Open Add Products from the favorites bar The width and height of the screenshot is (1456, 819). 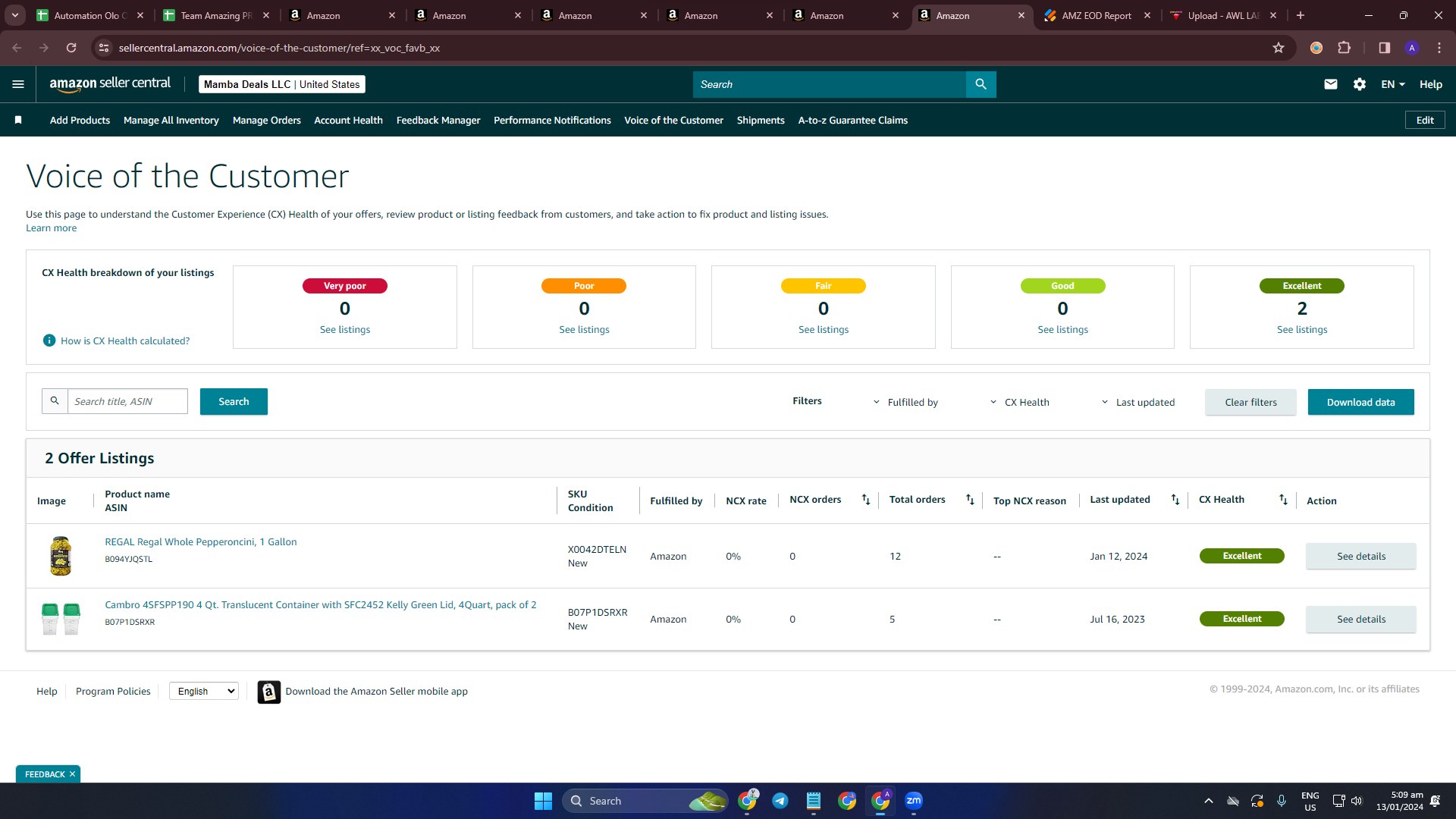click(80, 120)
